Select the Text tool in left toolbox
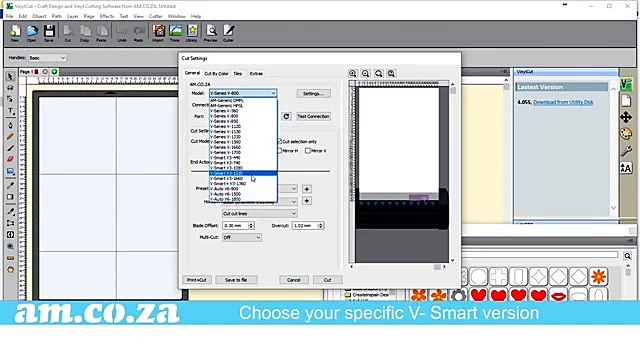Viewport: 640px width, 360px height. 11,111
